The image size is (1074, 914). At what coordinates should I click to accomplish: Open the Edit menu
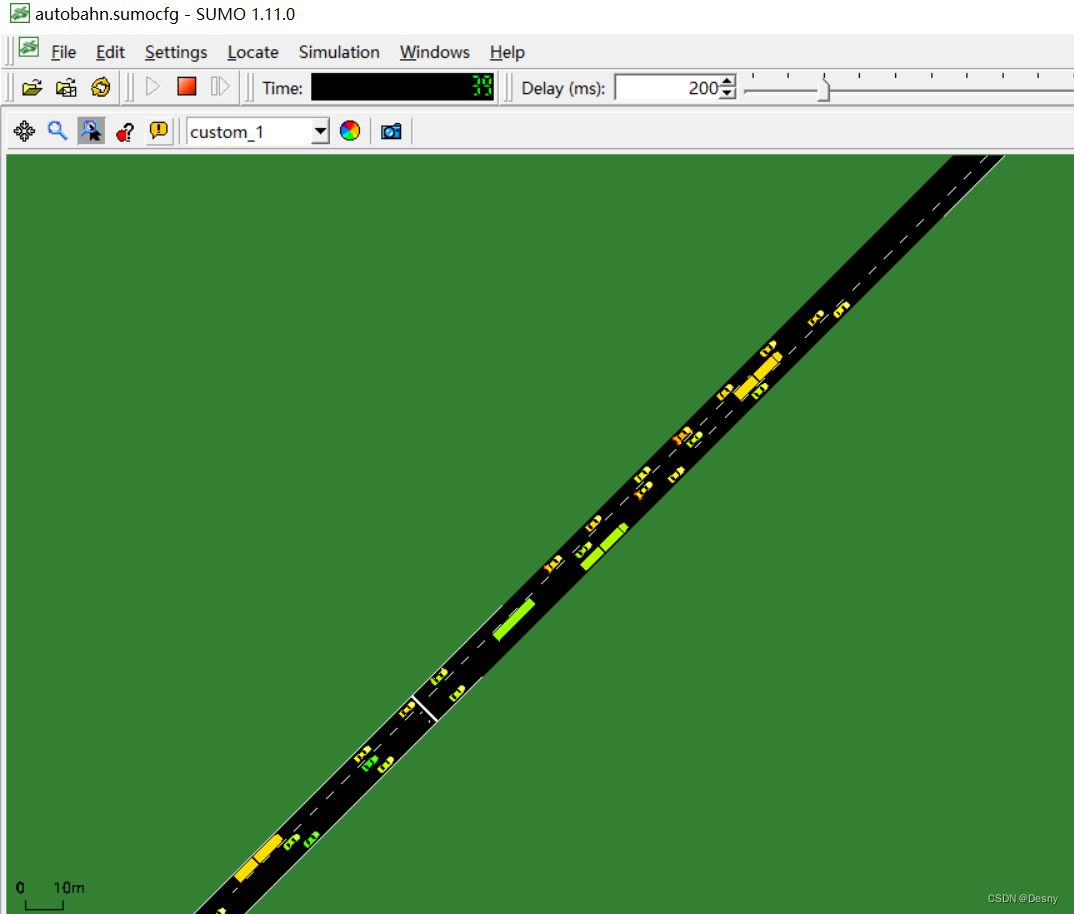(110, 53)
